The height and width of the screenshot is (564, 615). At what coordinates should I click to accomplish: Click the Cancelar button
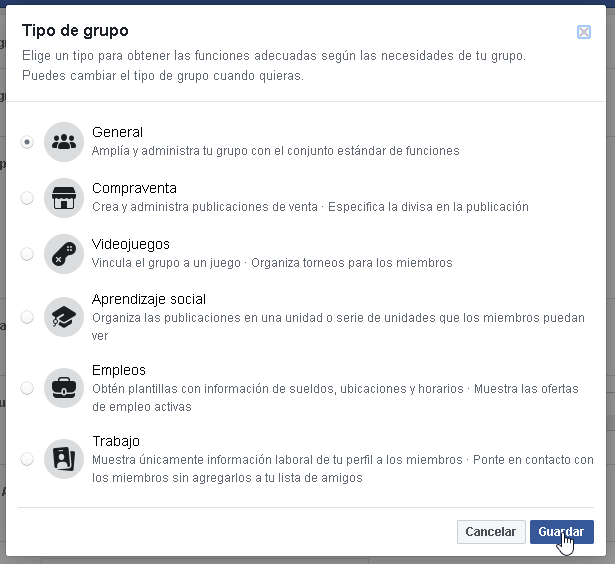tap(491, 532)
